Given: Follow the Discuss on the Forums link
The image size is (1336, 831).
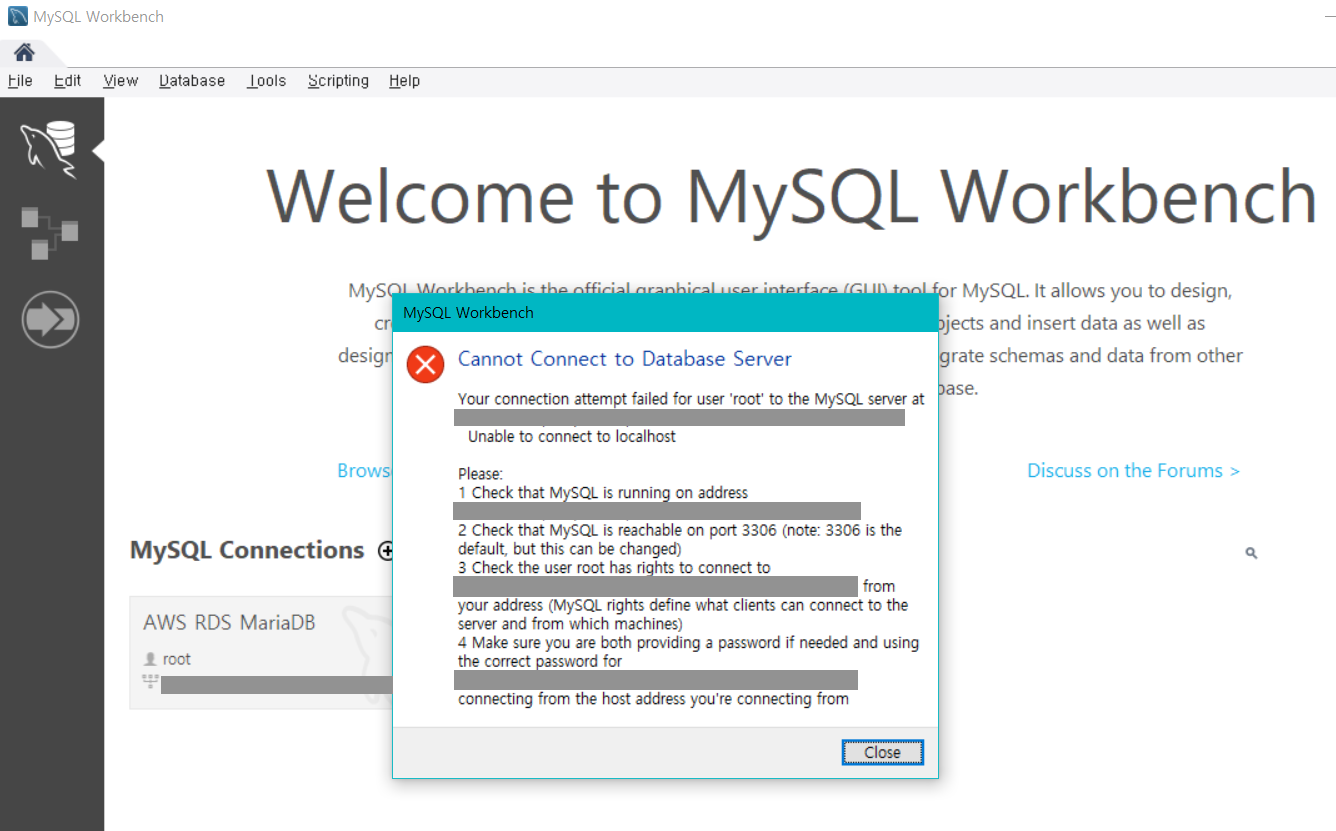Looking at the screenshot, I should (x=1133, y=470).
